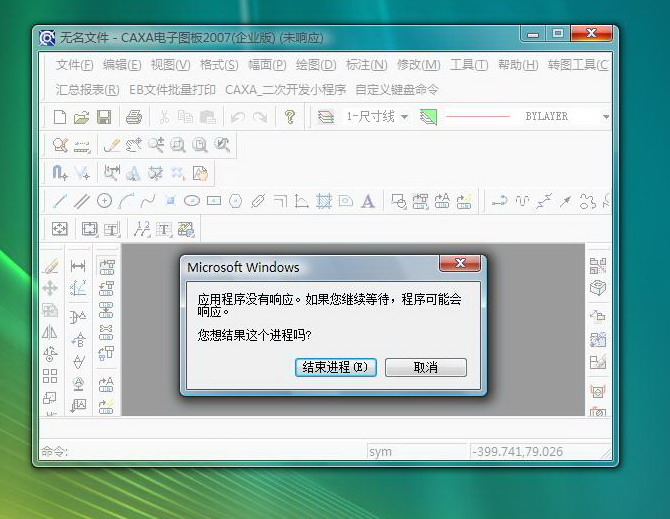Viewport: 670px width, 519px height.
Task: Open the EB文件批量打印 menu
Action: tap(172, 90)
